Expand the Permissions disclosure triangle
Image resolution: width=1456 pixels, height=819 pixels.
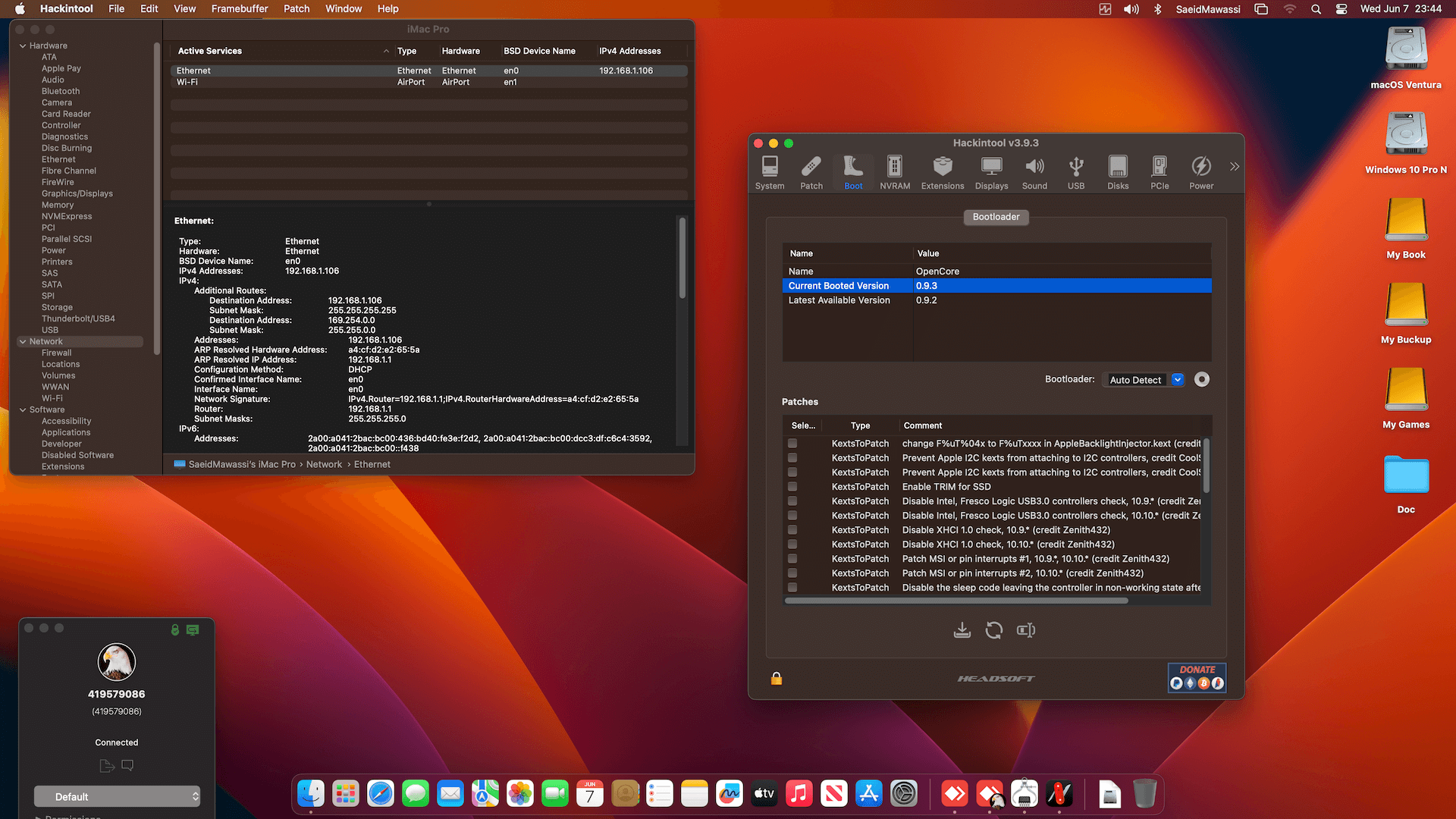tap(39, 817)
